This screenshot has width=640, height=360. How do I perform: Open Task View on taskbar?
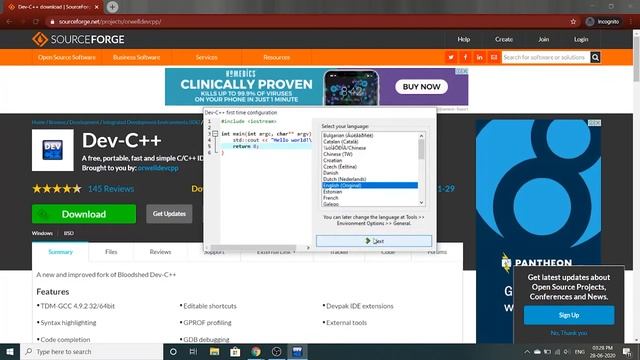pos(193,351)
